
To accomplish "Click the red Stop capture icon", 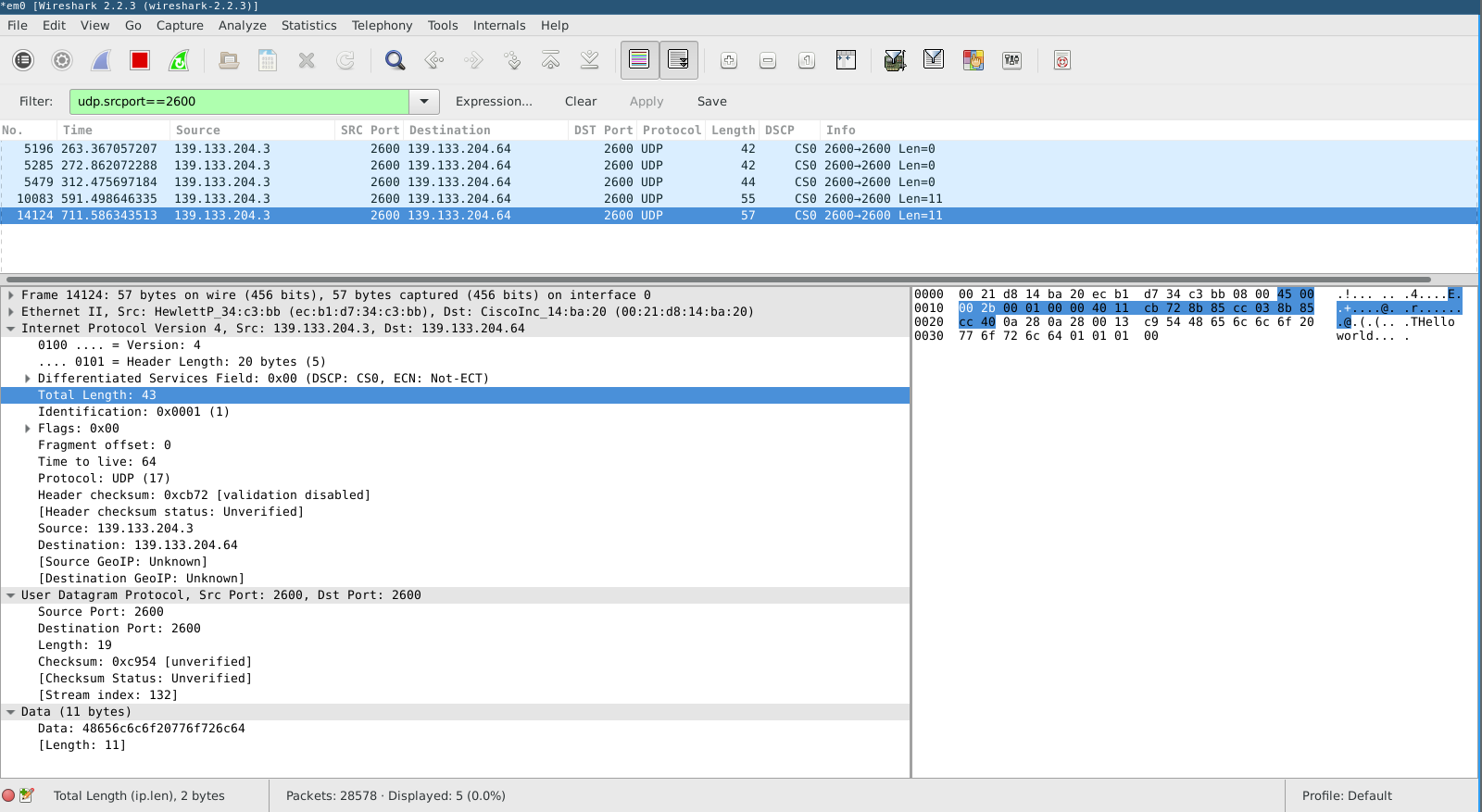I will tap(140, 61).
